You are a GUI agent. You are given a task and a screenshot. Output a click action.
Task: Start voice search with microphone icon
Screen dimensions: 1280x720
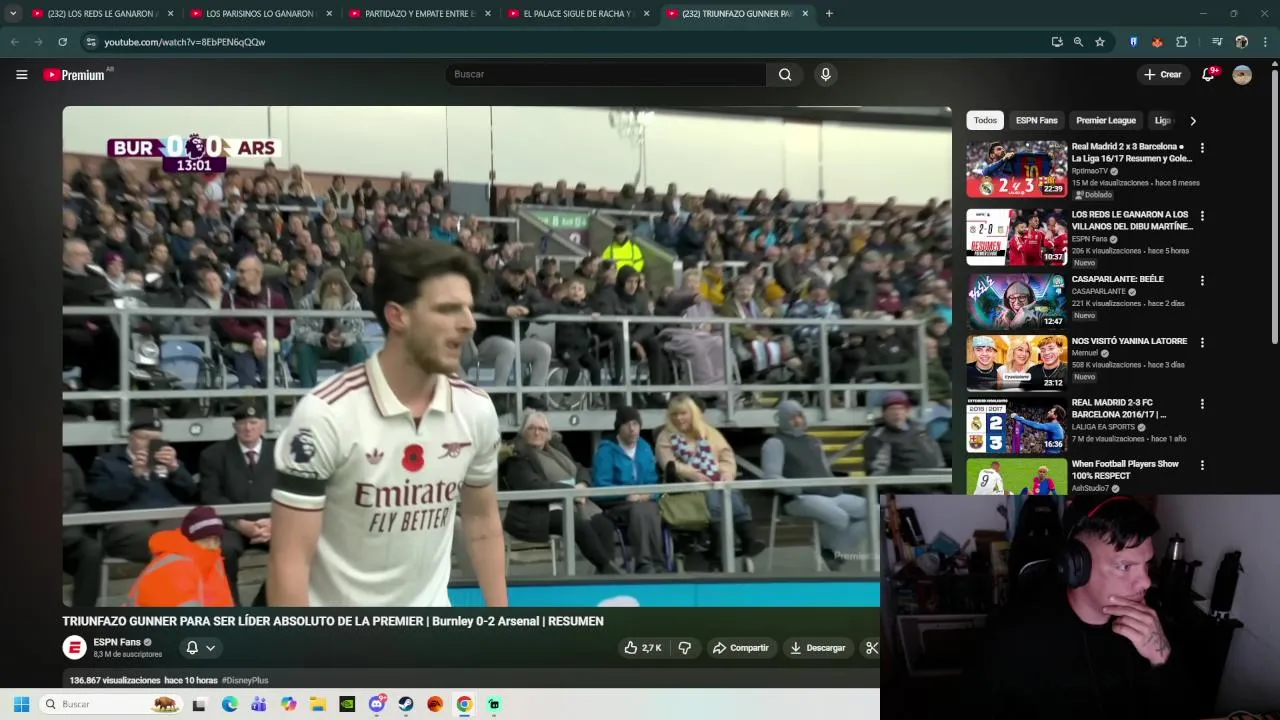pyautogui.click(x=825, y=74)
